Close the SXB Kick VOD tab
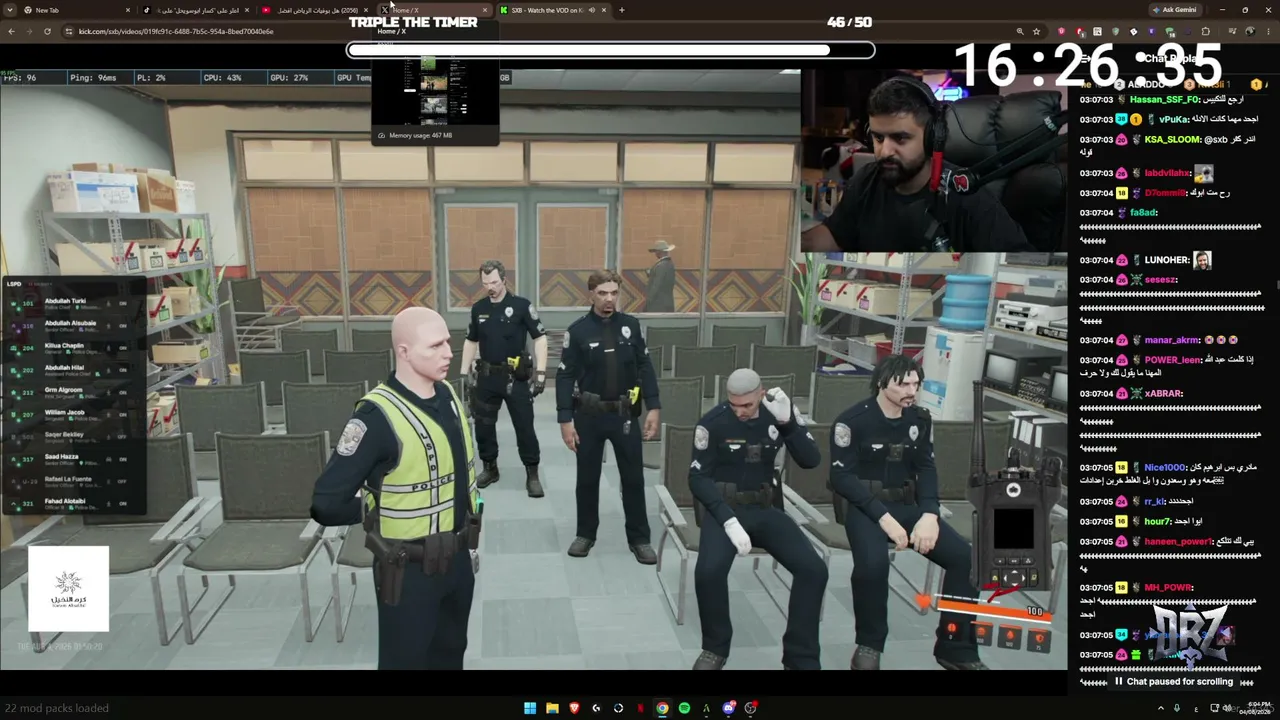This screenshot has width=1280, height=720. point(604,10)
